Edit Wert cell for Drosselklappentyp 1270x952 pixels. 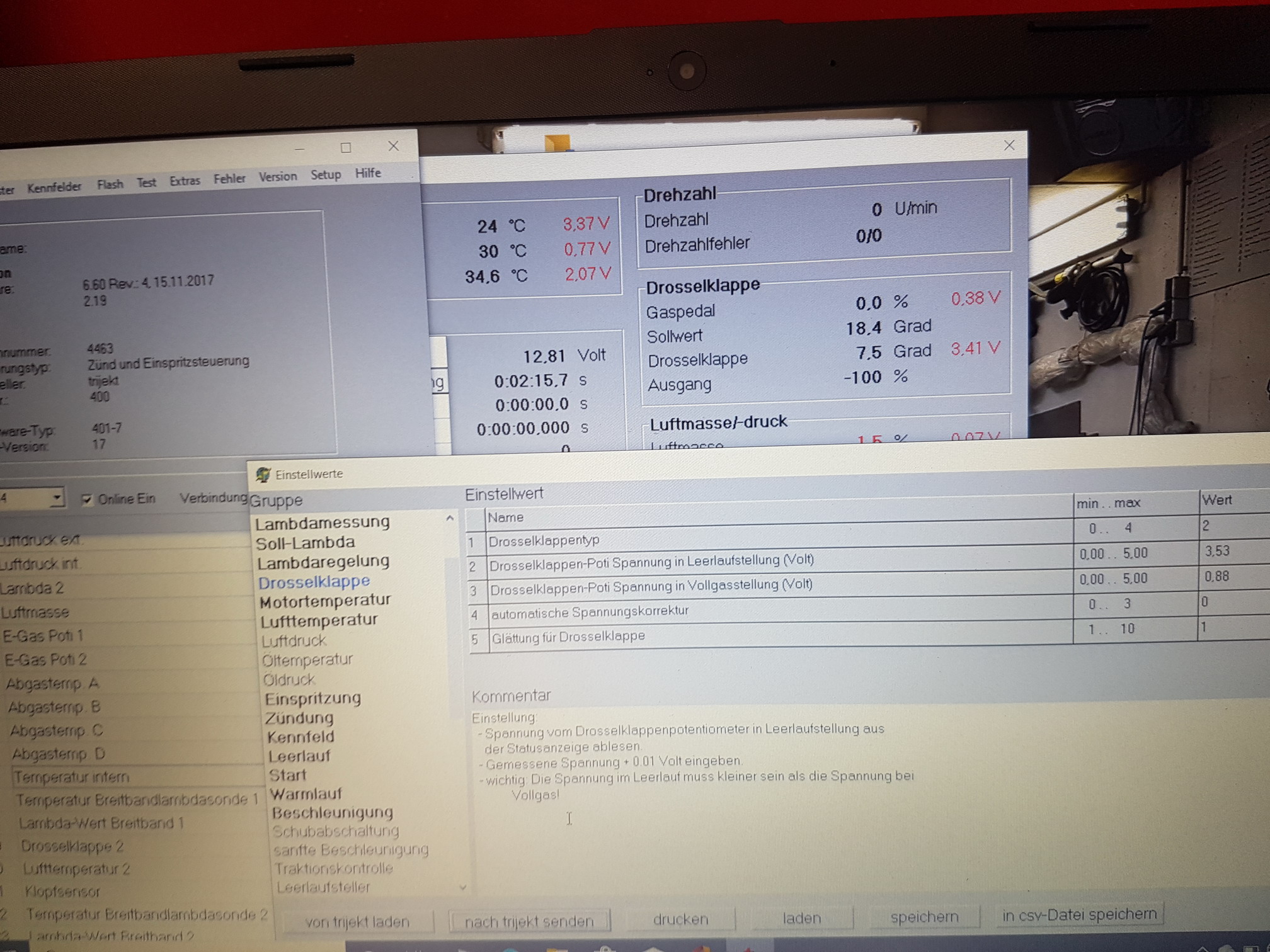(1232, 526)
